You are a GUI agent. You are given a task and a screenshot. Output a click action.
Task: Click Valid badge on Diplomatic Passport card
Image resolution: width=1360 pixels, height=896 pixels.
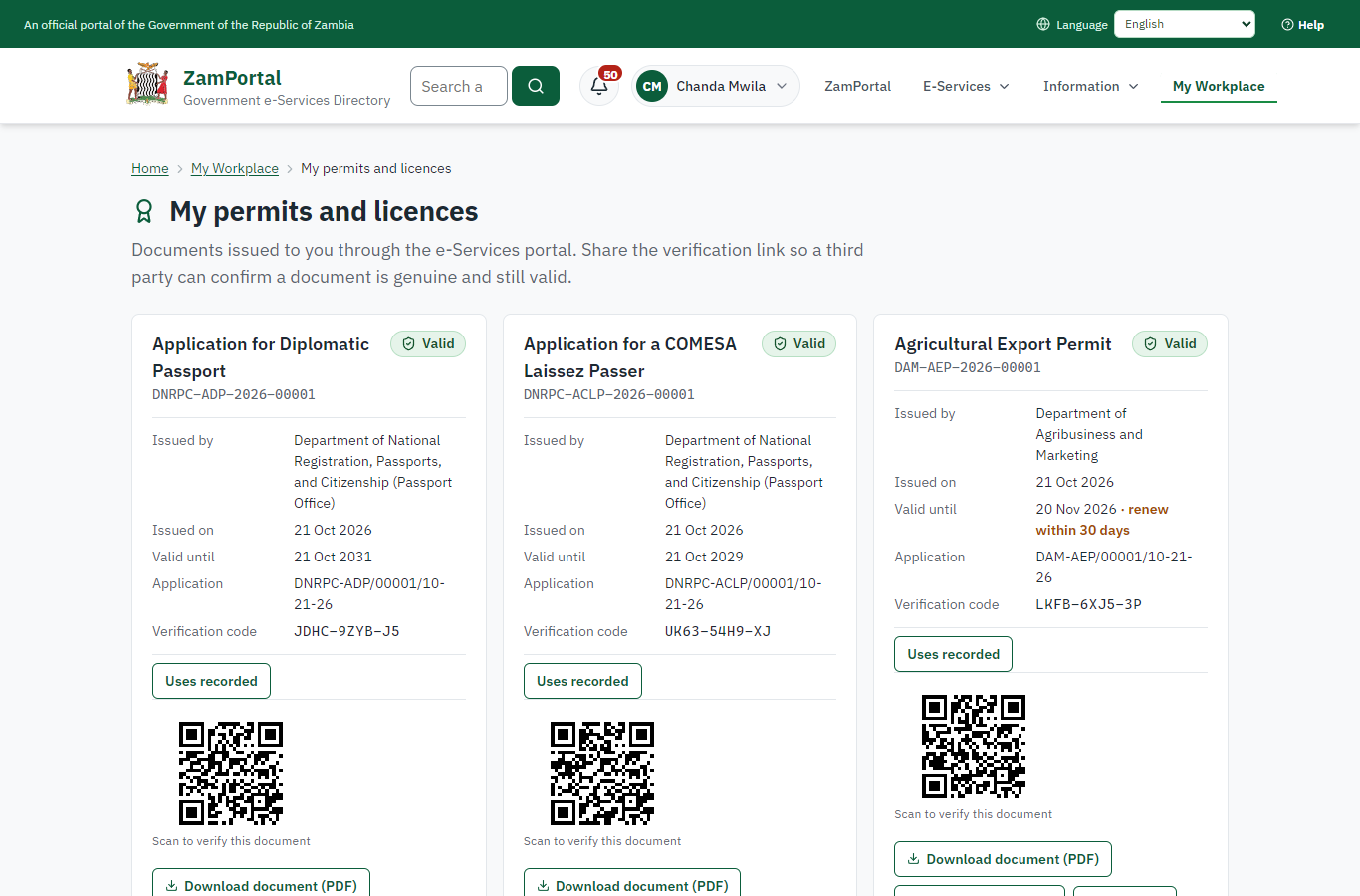tap(428, 343)
